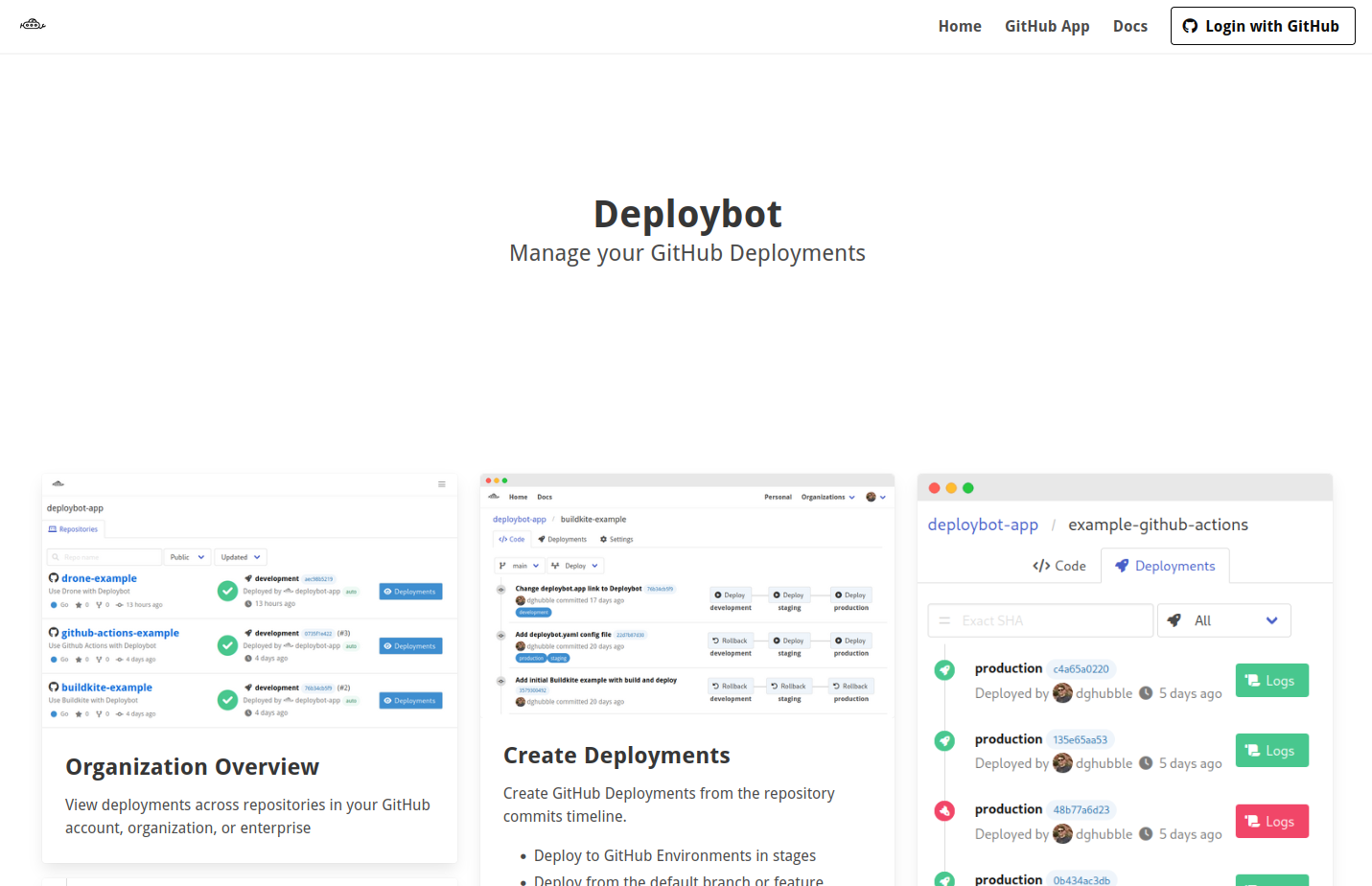Click the Login with GitHub button
Image resolution: width=1372 pixels, height=886 pixels.
click(x=1263, y=26)
